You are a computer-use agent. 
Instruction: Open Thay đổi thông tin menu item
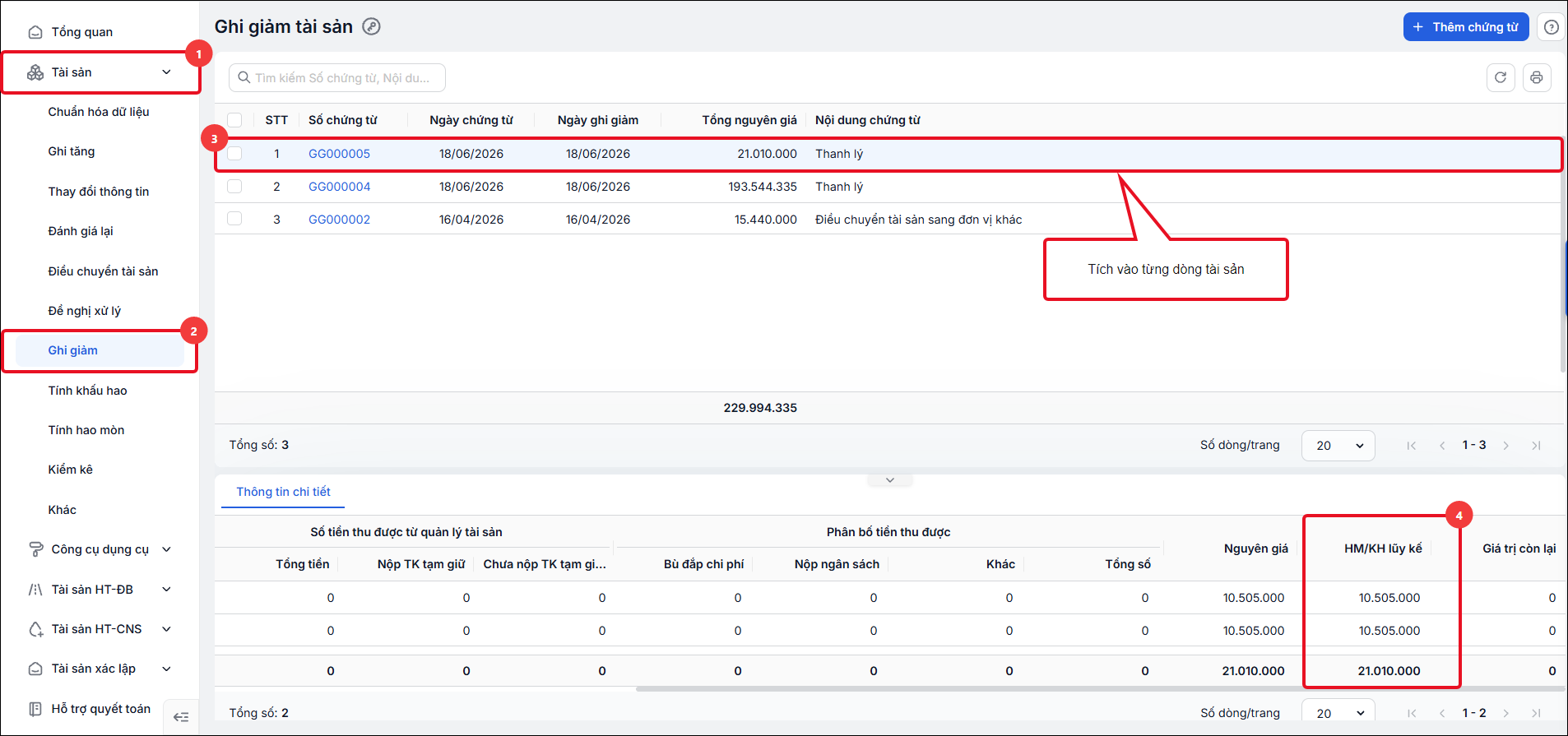pos(99,192)
